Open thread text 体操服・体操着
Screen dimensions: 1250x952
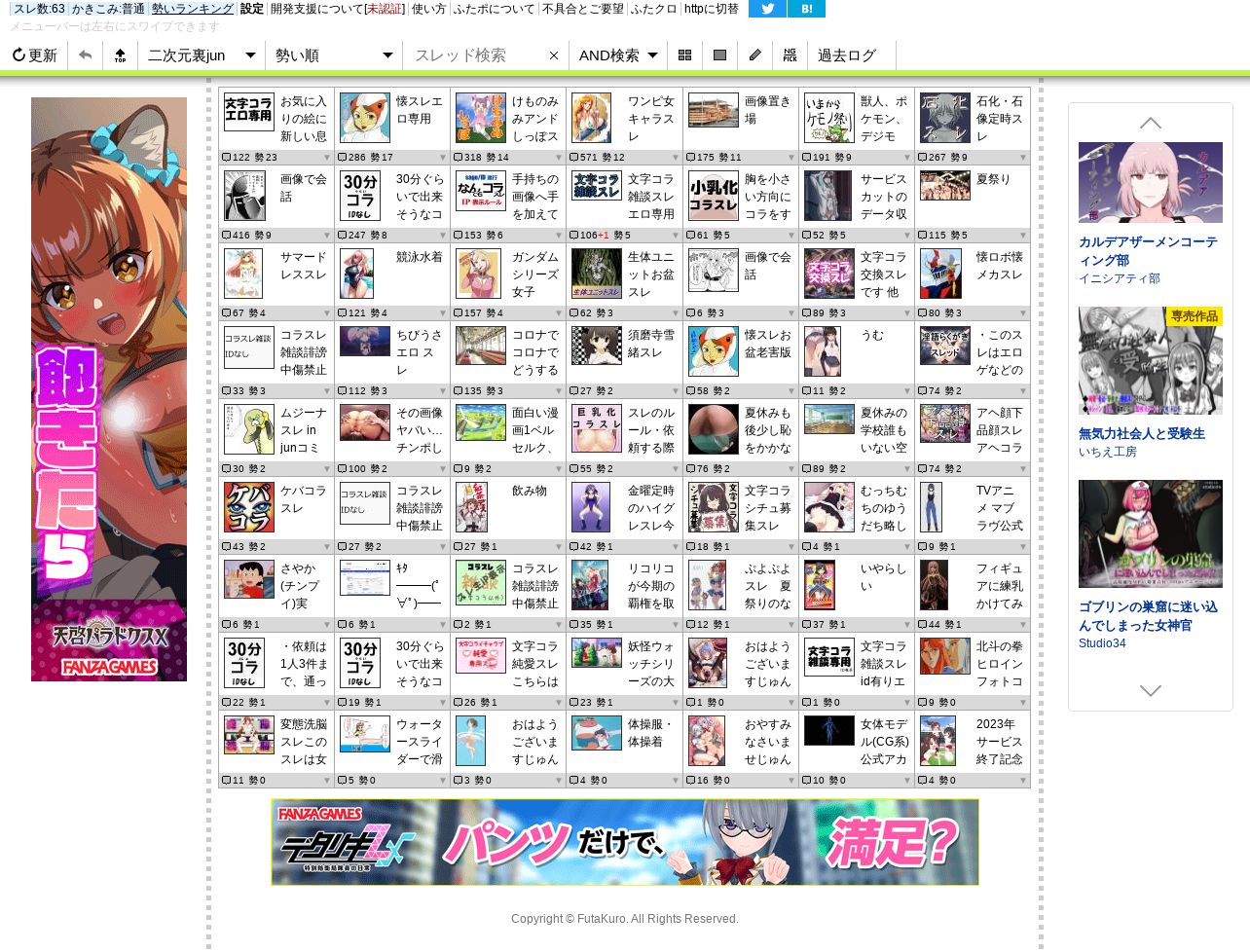pos(651,733)
